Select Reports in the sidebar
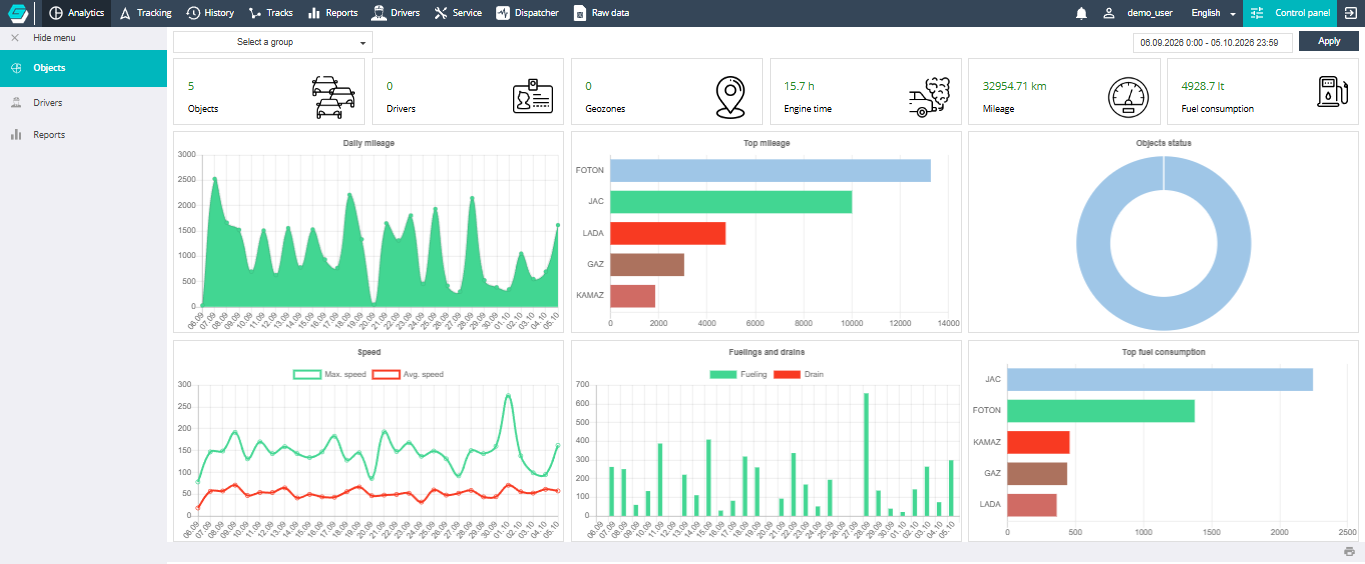Image resolution: width=1365 pixels, height=564 pixels. pyautogui.click(x=83, y=135)
